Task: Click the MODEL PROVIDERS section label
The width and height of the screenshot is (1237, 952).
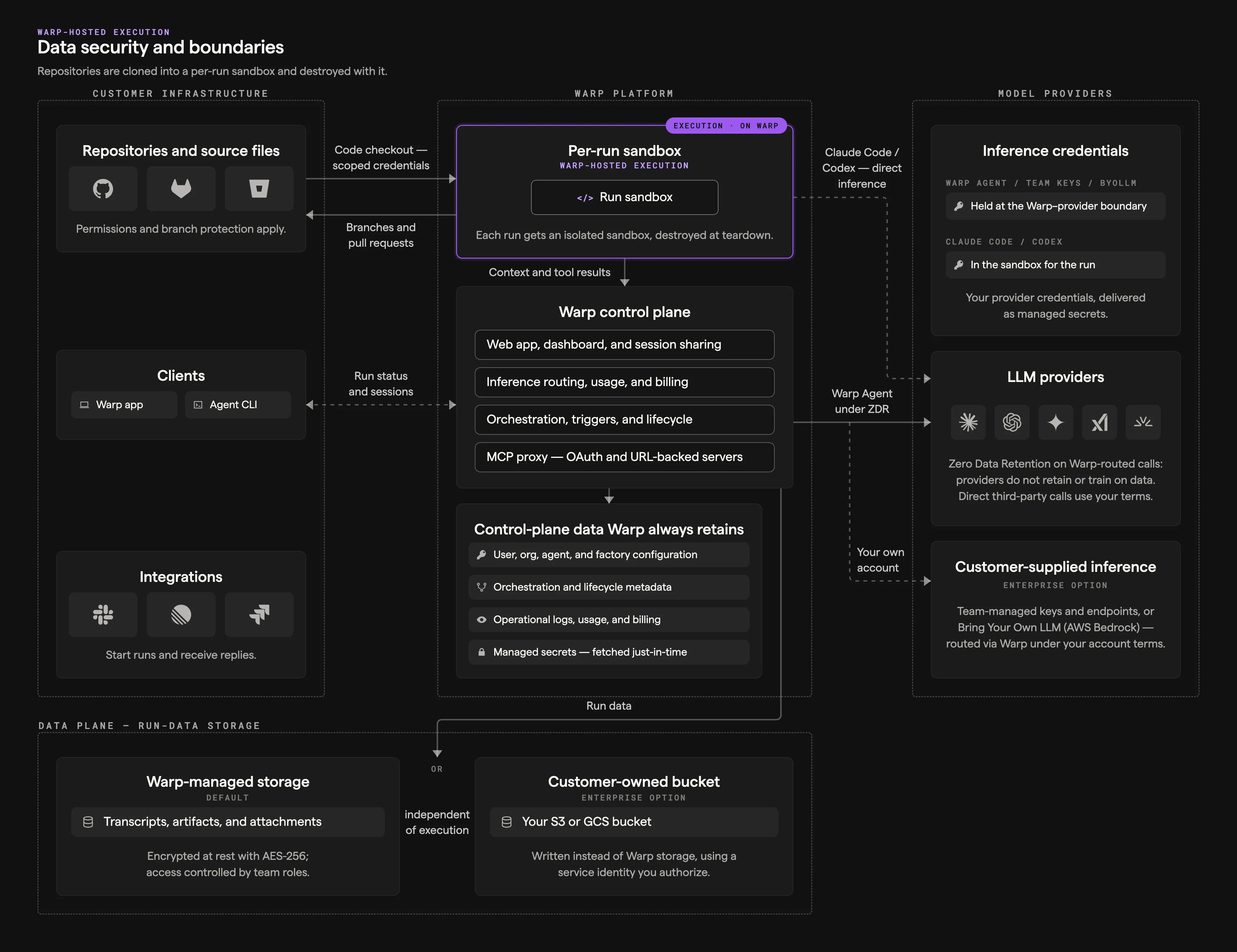Action: coord(1055,93)
